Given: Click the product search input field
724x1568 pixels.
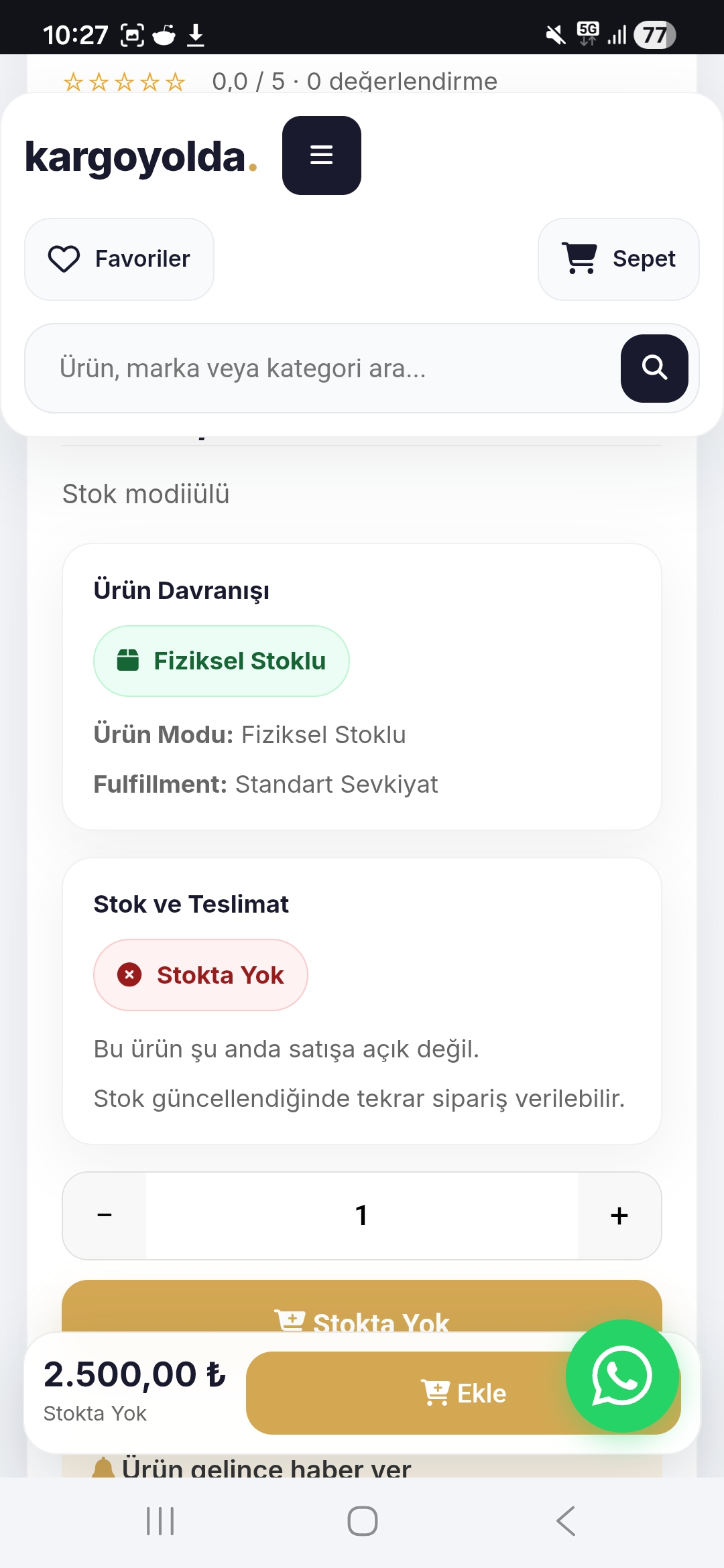Looking at the screenshot, I should (322, 368).
